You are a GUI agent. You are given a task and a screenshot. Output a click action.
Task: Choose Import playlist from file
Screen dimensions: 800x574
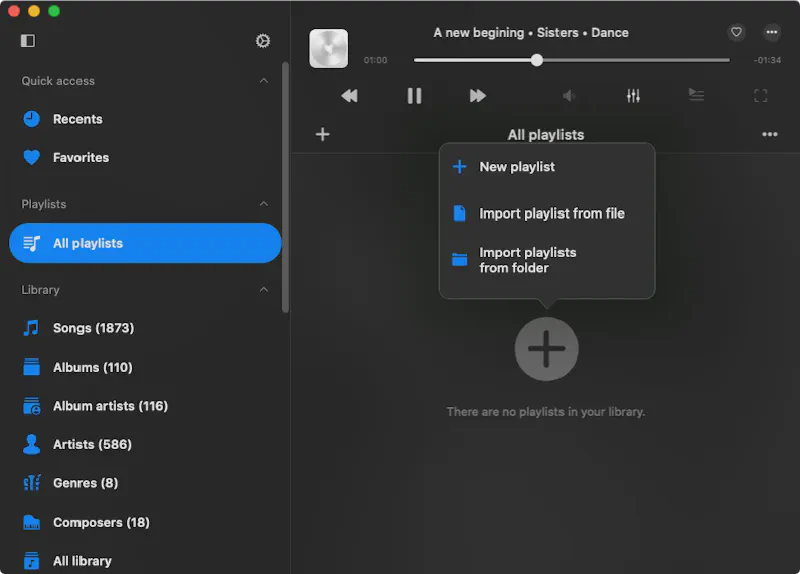pyautogui.click(x=551, y=213)
